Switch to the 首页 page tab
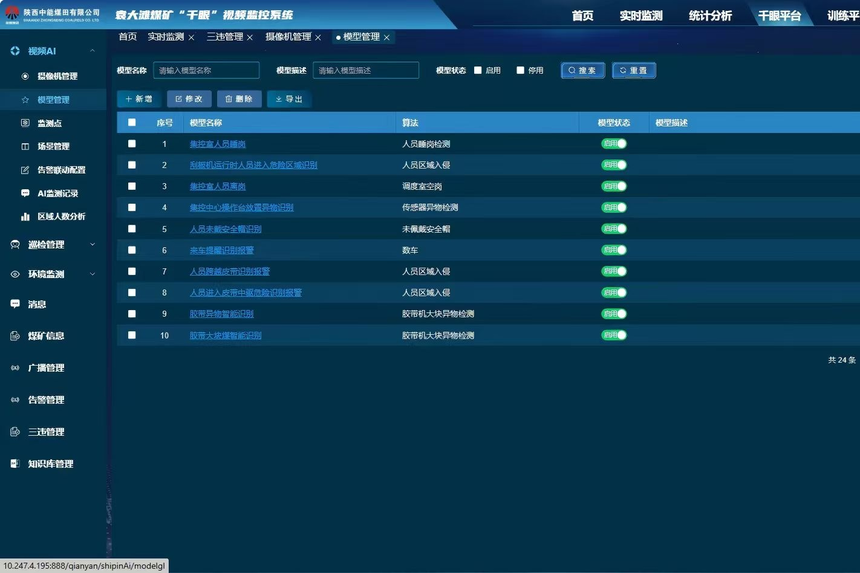860x573 pixels. point(128,37)
